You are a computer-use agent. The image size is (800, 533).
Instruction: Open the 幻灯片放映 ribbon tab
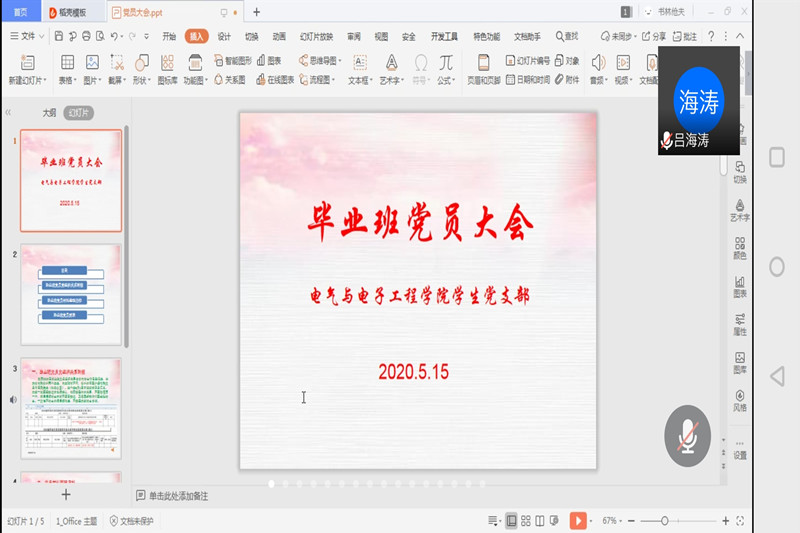coord(315,36)
